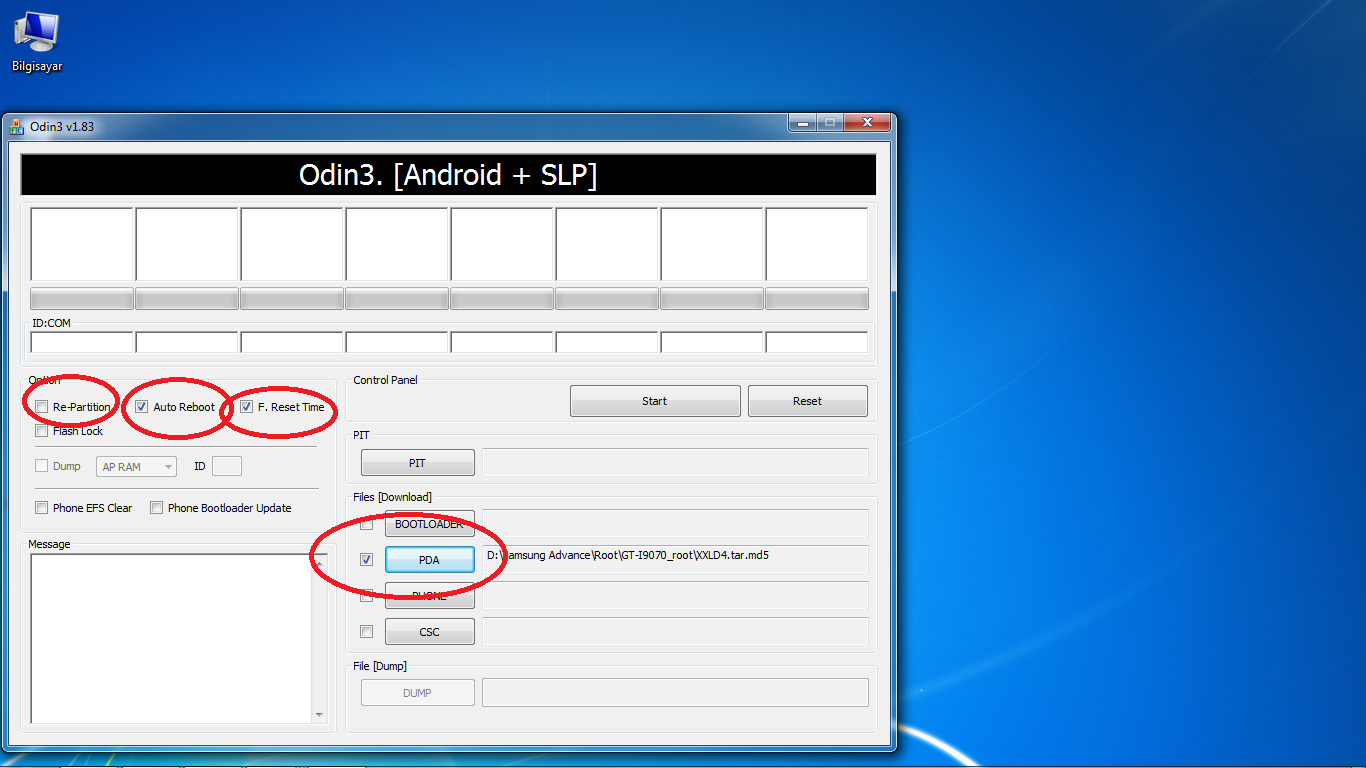Click the PIT file button
1366x768 pixels.
point(418,463)
